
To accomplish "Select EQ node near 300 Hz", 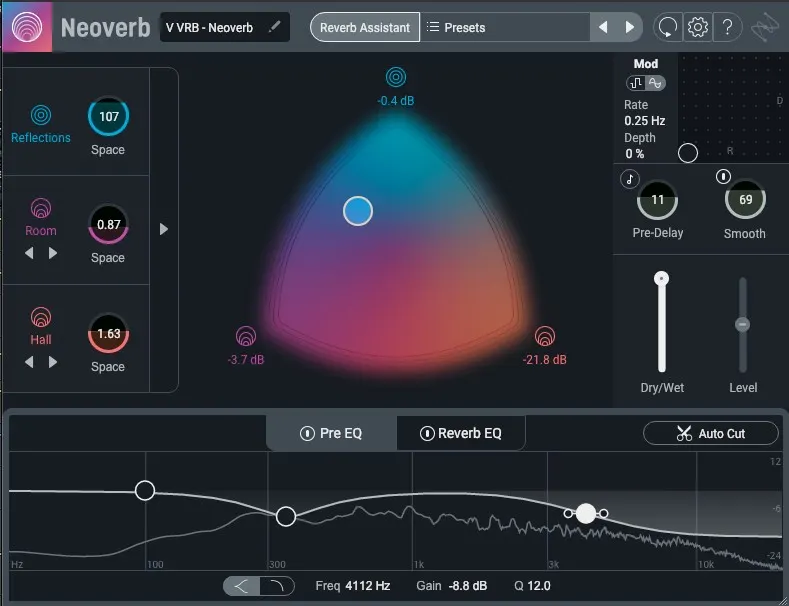I will (x=286, y=516).
